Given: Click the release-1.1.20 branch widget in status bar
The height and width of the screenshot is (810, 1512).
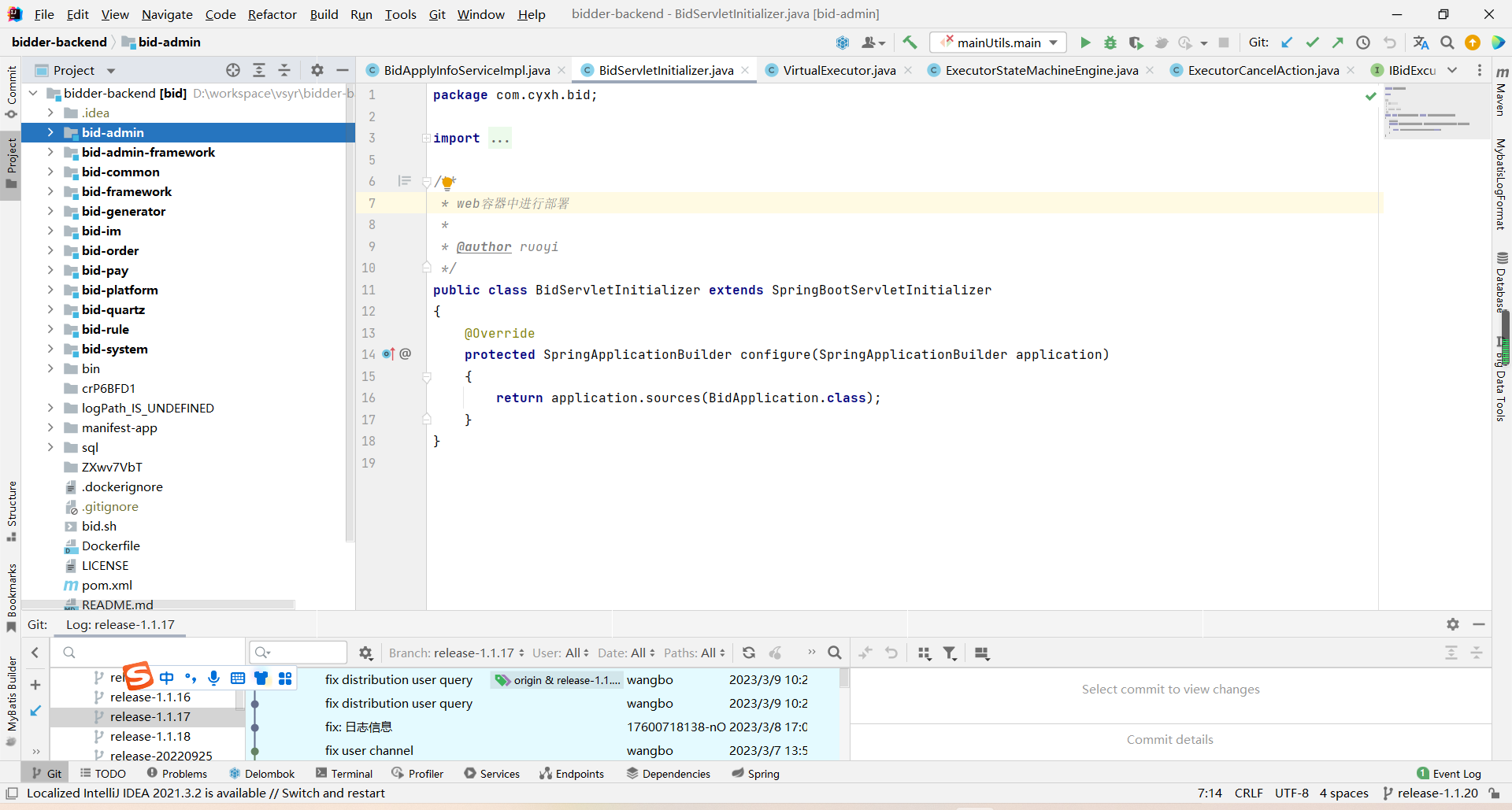Looking at the screenshot, I should tap(1431, 793).
